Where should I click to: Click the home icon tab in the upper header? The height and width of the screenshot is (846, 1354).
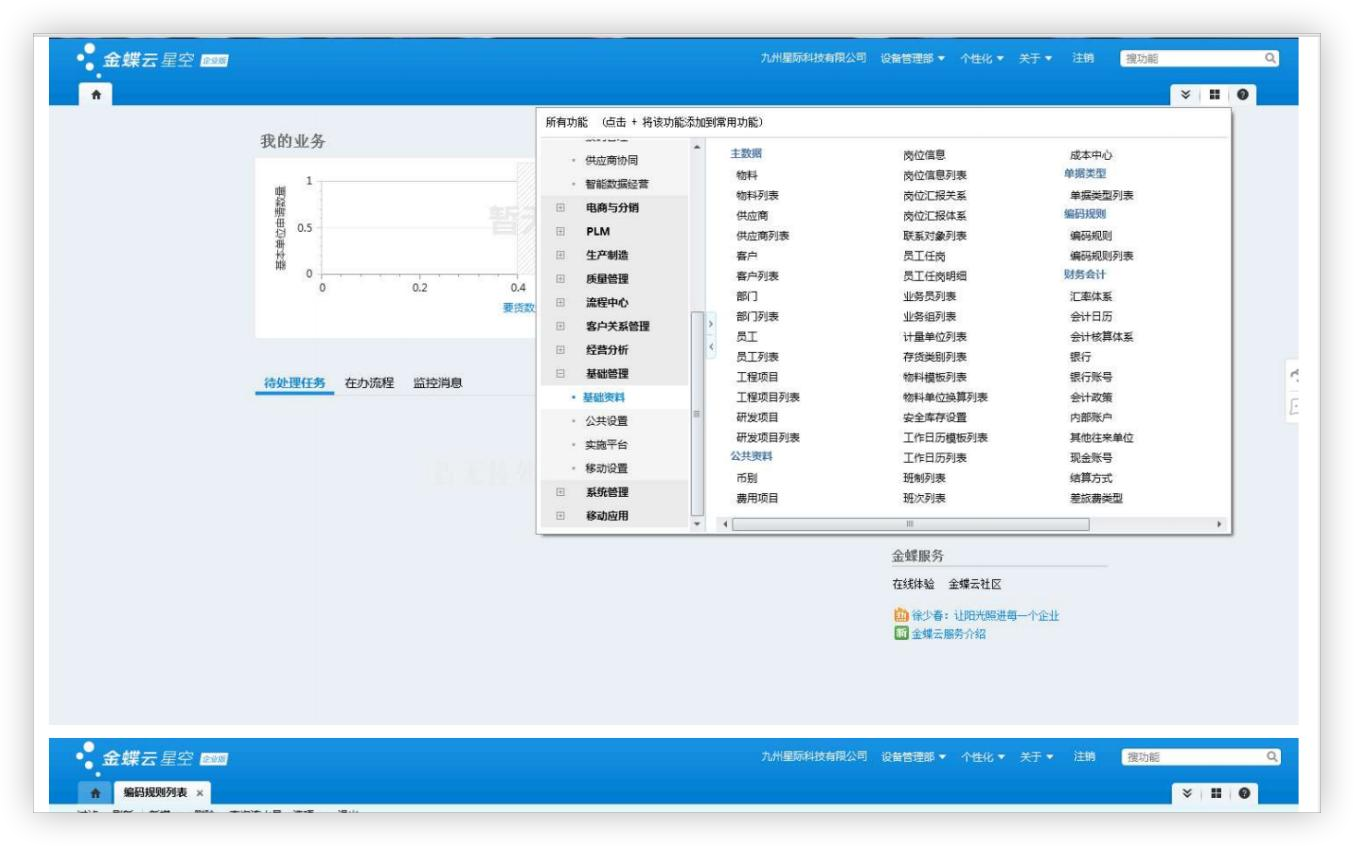coord(96,94)
